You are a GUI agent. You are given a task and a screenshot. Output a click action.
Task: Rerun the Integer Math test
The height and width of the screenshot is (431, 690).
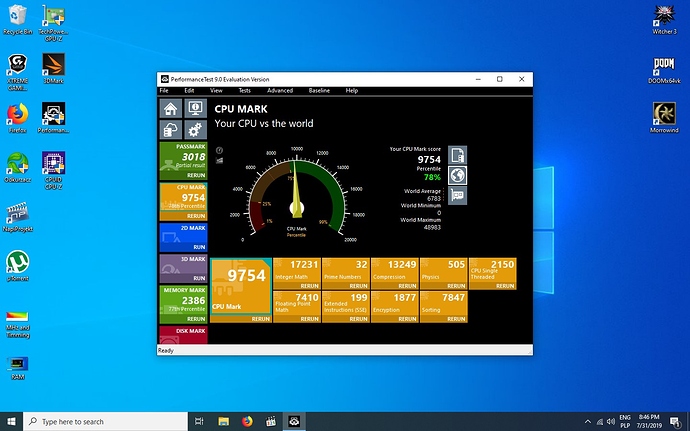point(309,286)
